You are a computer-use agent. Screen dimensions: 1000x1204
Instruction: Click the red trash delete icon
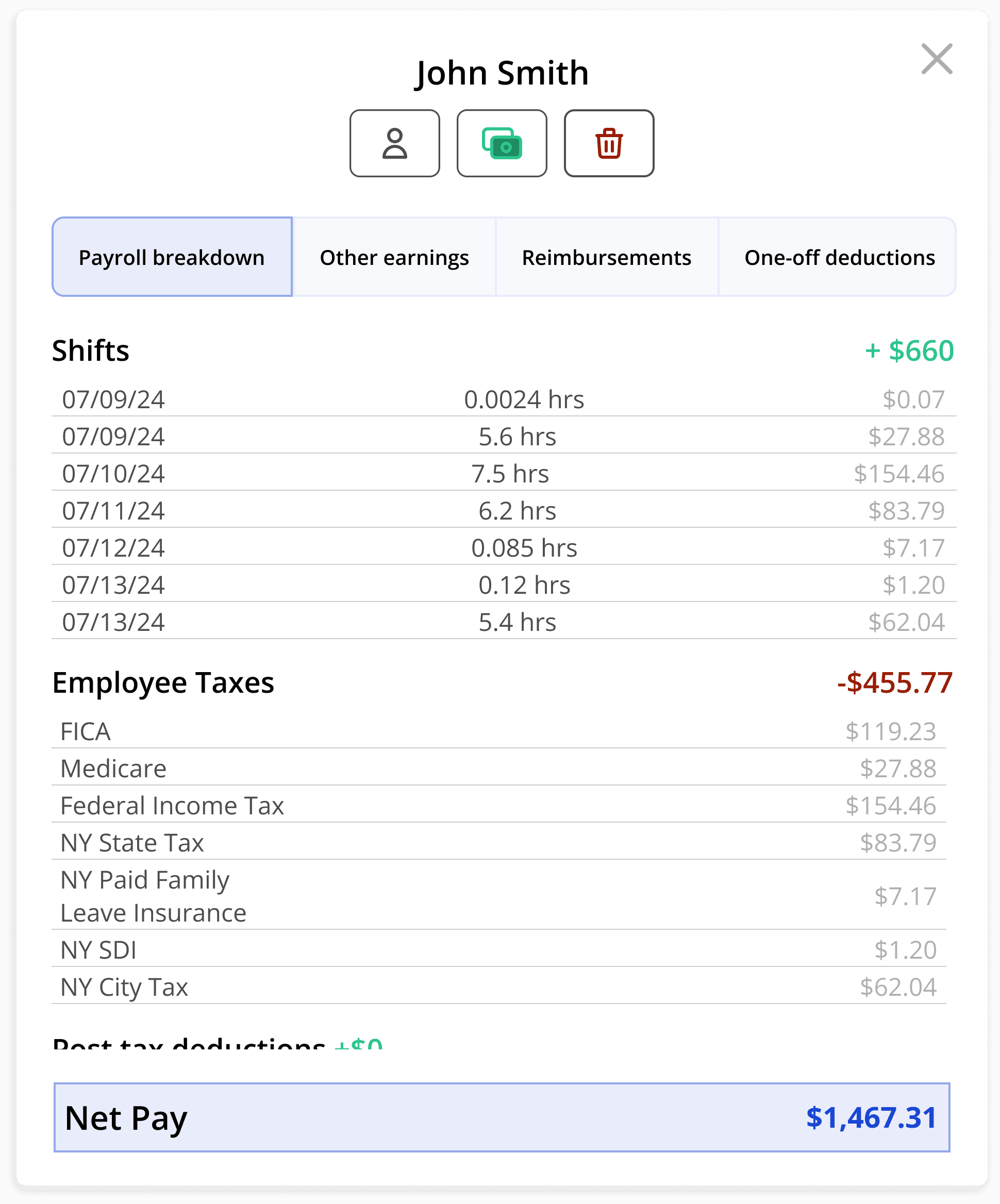(x=608, y=143)
